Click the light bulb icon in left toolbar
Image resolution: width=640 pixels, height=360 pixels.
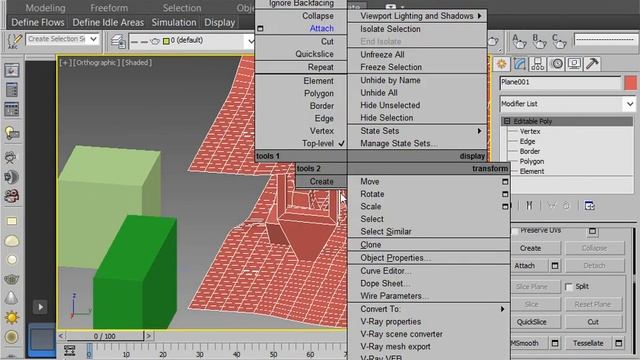tap(11, 133)
